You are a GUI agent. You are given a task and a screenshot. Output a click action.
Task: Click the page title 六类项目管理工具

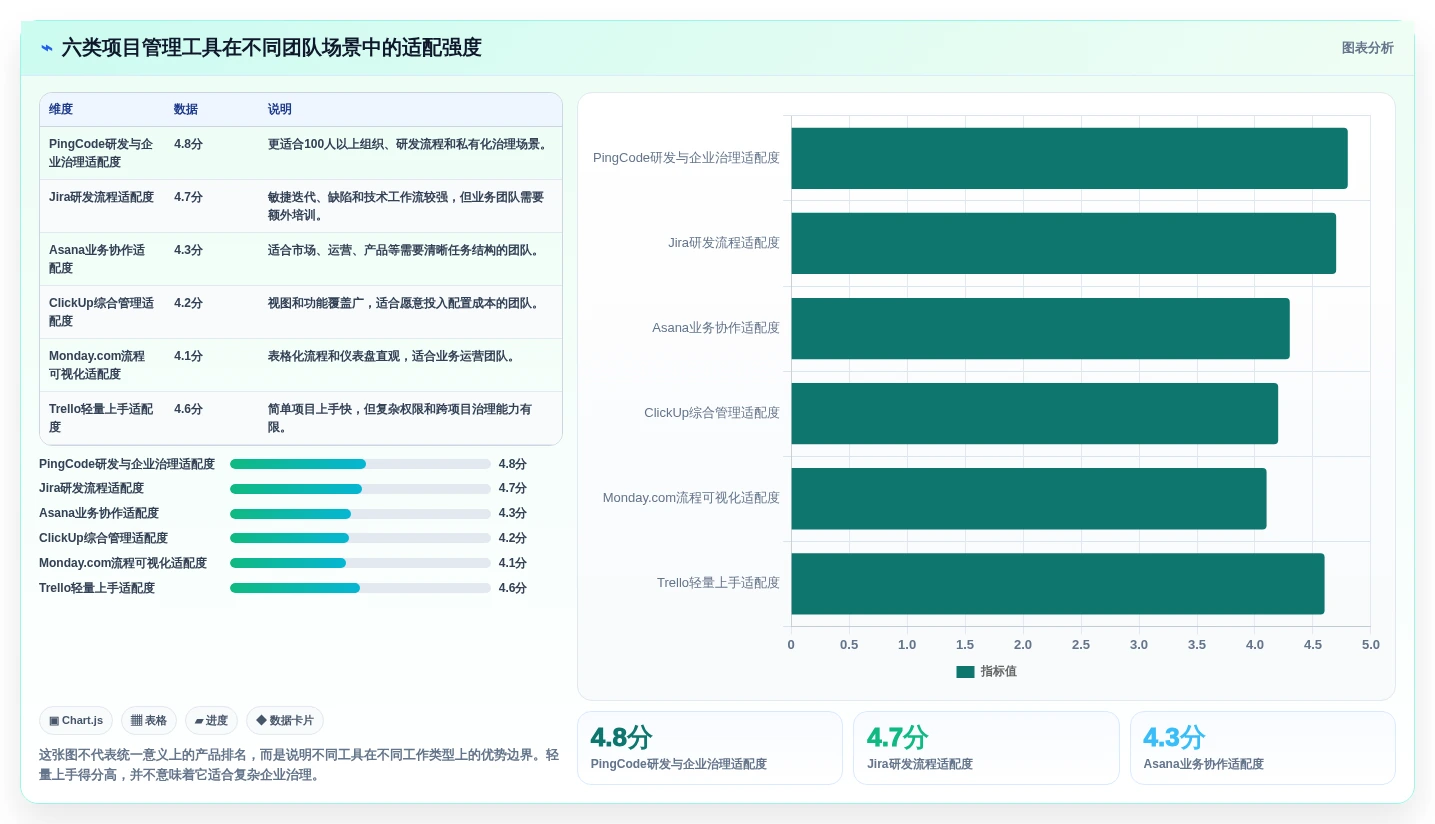pyautogui.click(x=271, y=48)
